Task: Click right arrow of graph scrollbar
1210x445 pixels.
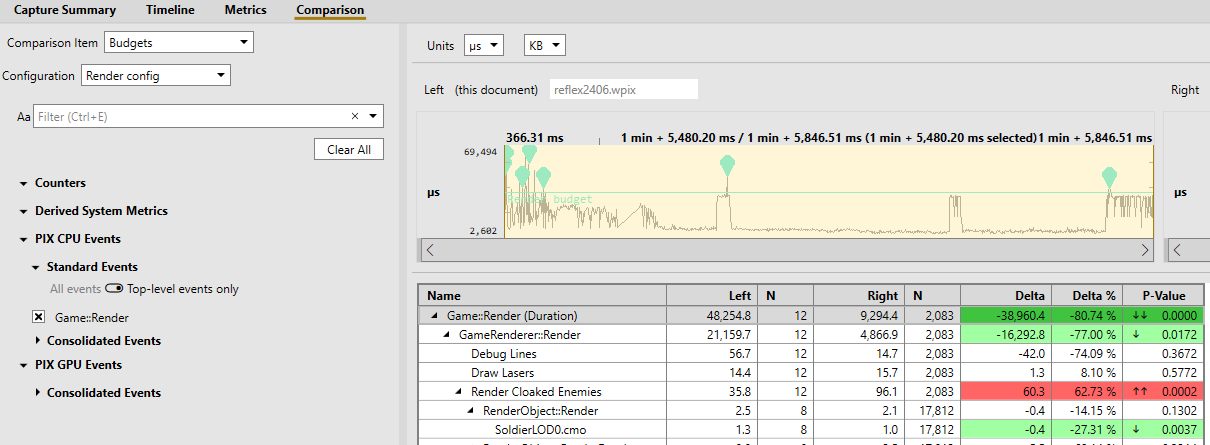Action: [x=1146, y=250]
